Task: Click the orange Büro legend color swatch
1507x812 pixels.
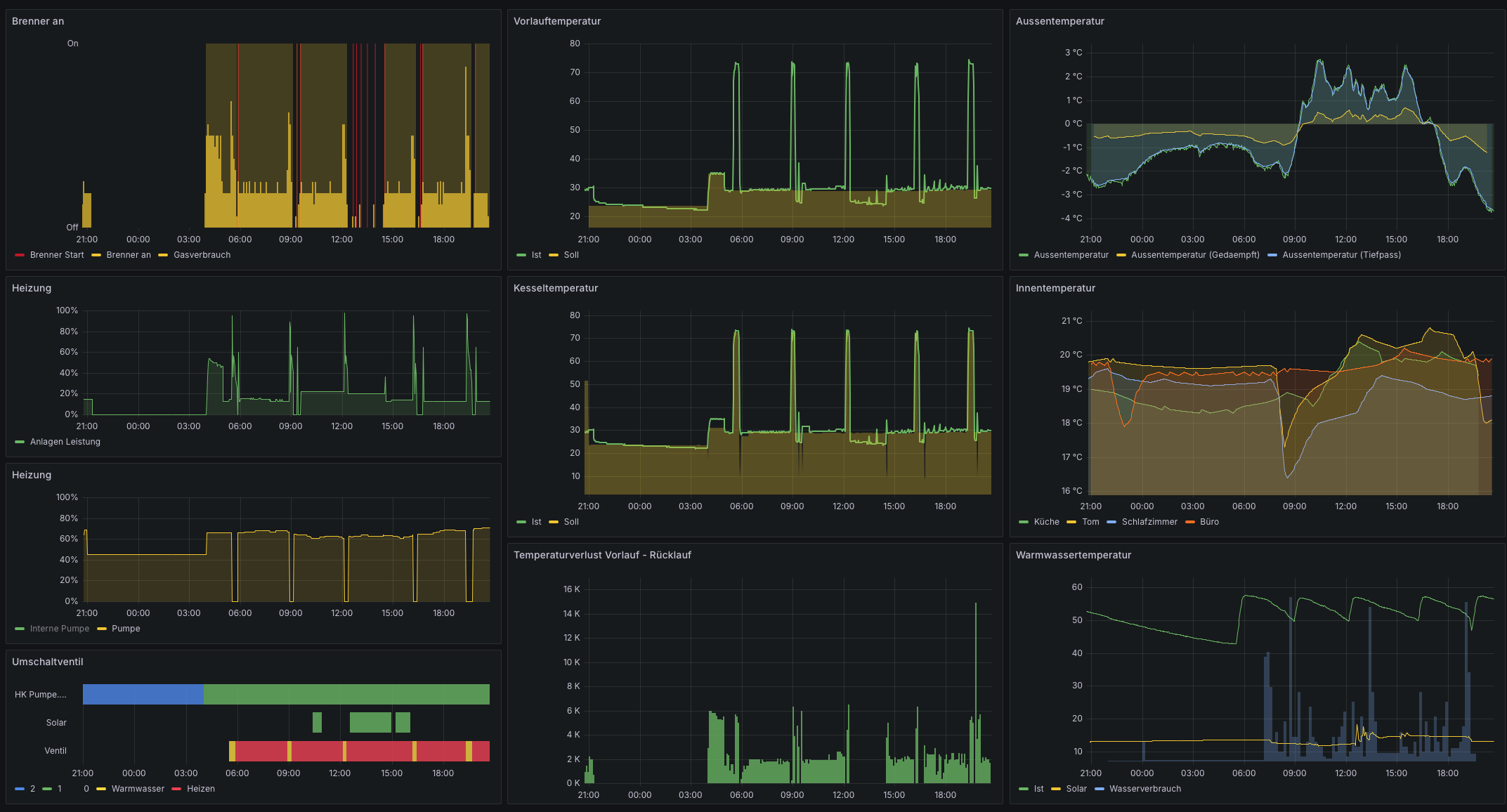Action: pos(1190,522)
